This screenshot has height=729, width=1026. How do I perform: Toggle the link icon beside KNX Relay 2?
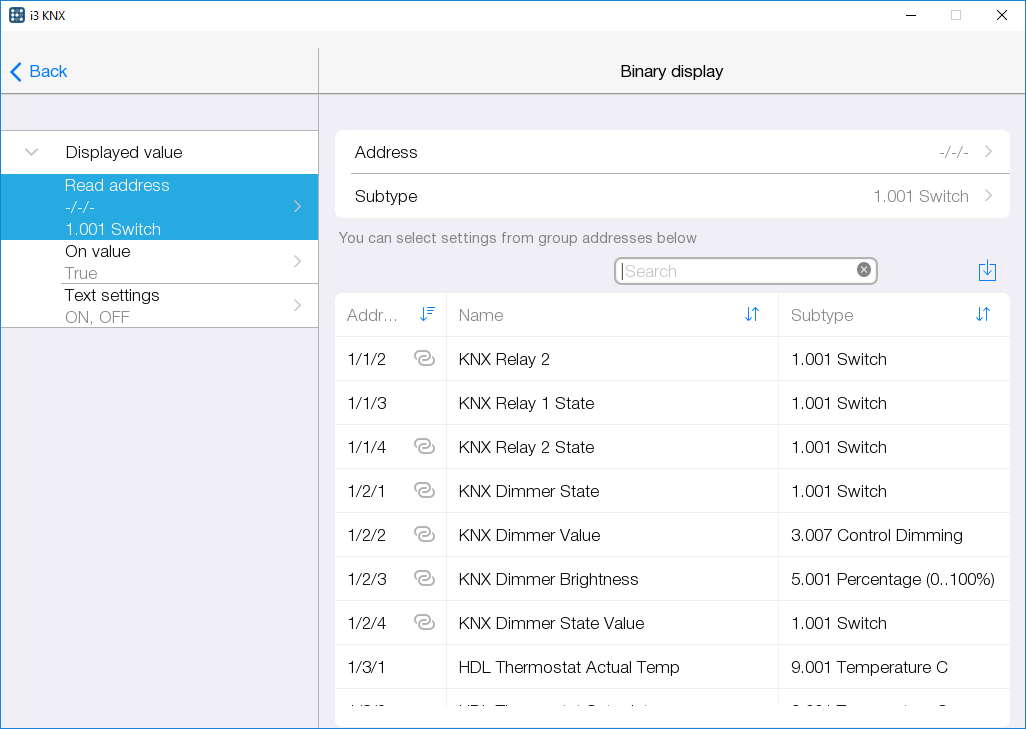(x=424, y=358)
